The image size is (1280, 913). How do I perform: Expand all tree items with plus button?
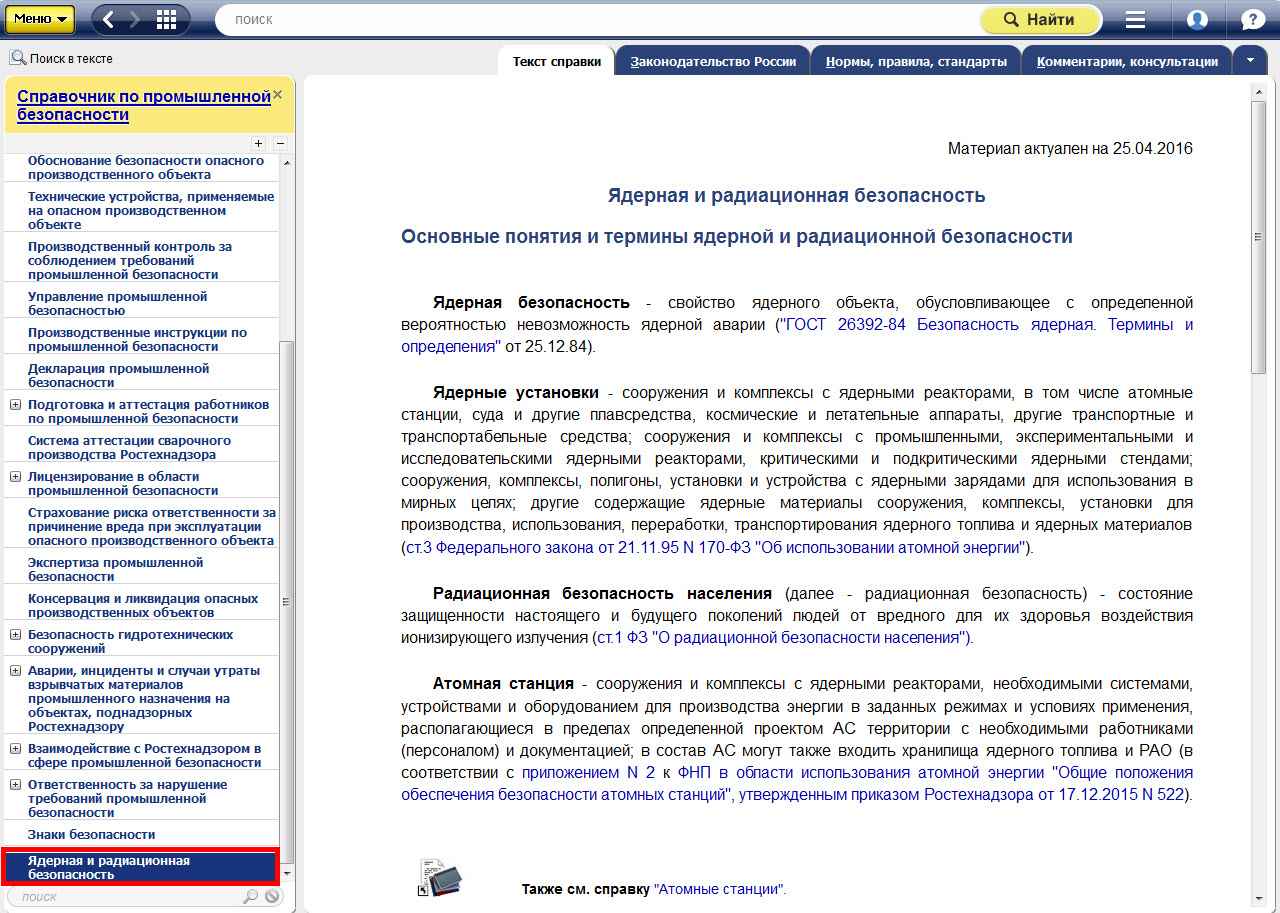pos(258,143)
